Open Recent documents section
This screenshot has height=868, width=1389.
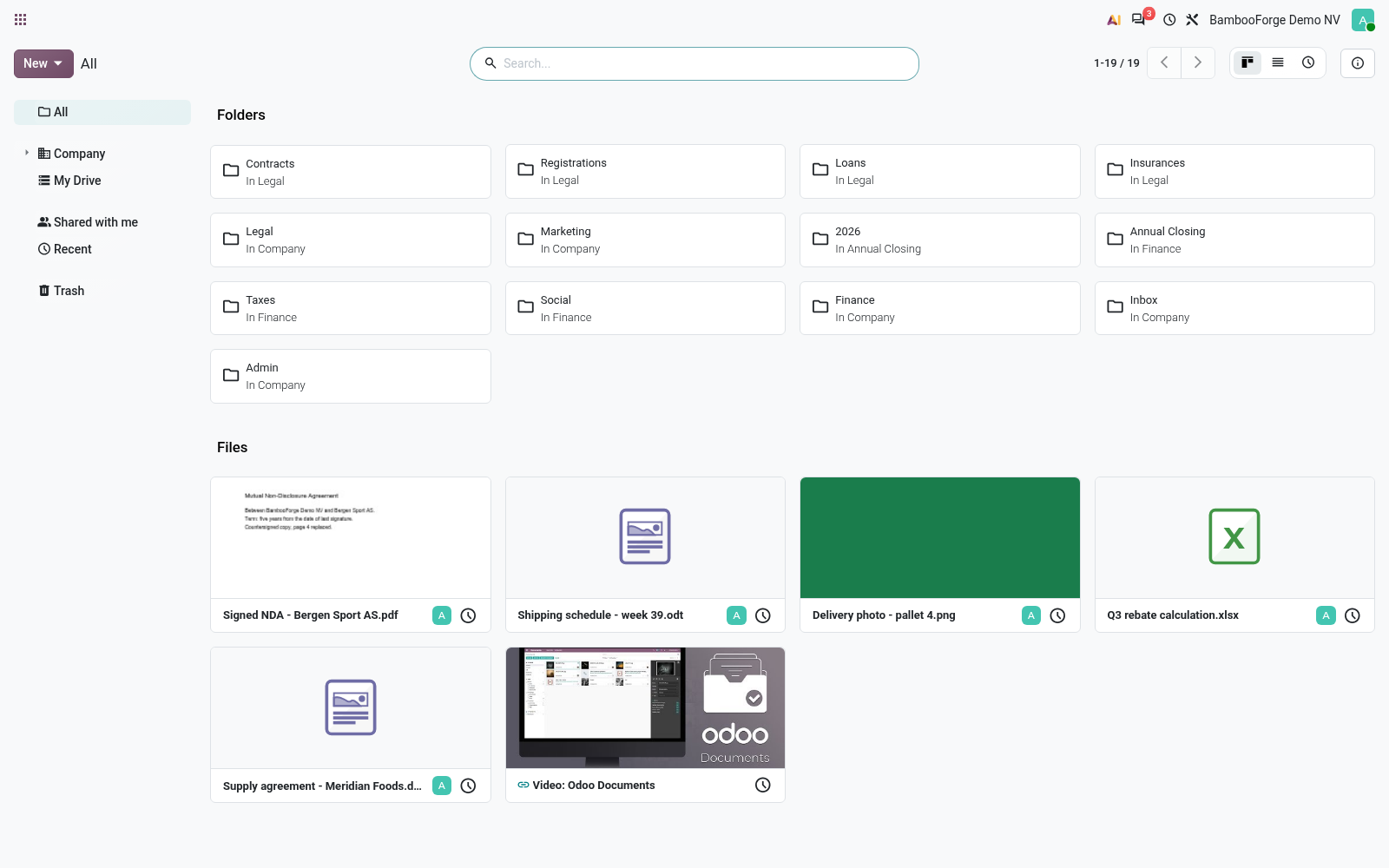point(64,249)
